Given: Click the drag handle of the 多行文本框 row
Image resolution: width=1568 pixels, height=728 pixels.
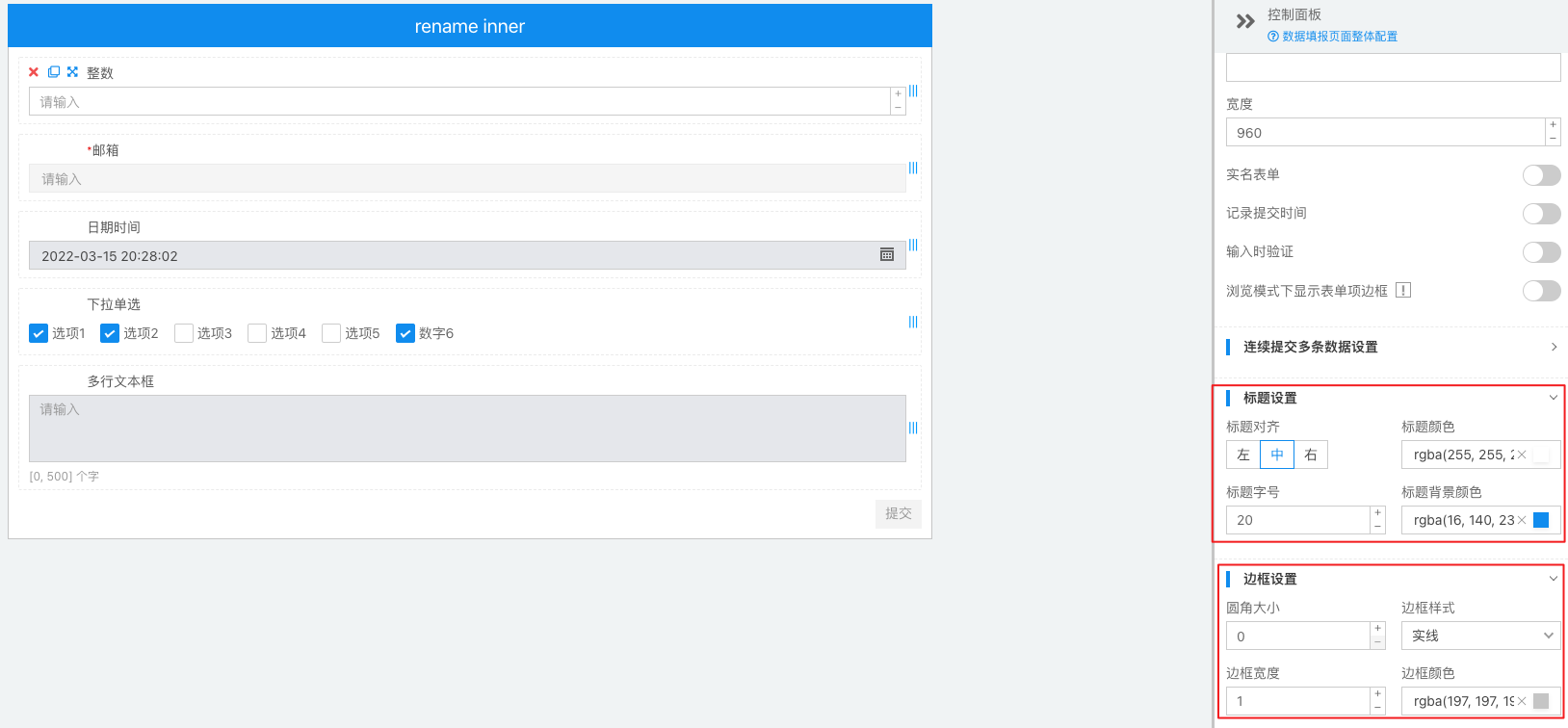Looking at the screenshot, I should pyautogui.click(x=913, y=428).
